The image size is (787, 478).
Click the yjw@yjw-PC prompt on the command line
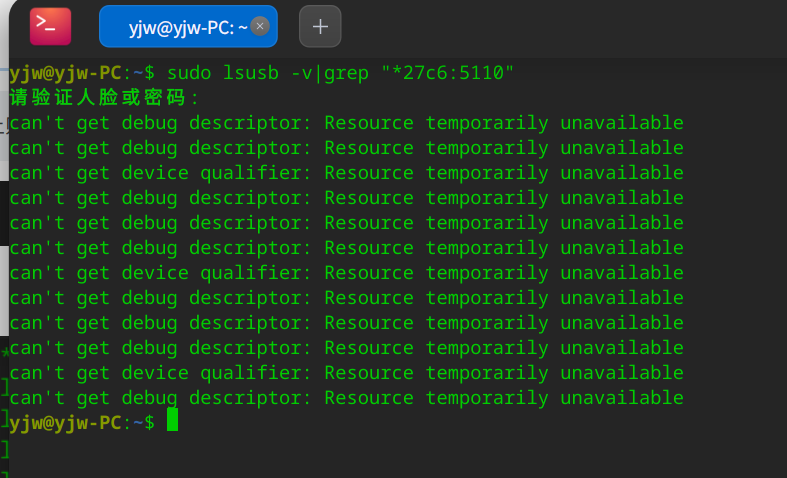(66, 73)
